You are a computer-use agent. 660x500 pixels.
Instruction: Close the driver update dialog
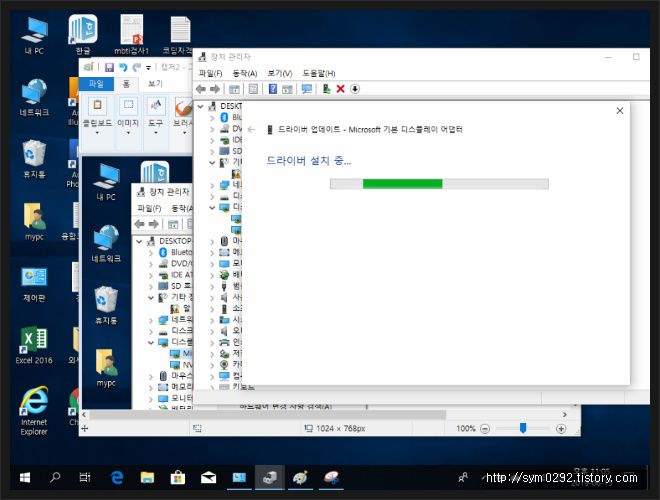pyautogui.click(x=620, y=111)
